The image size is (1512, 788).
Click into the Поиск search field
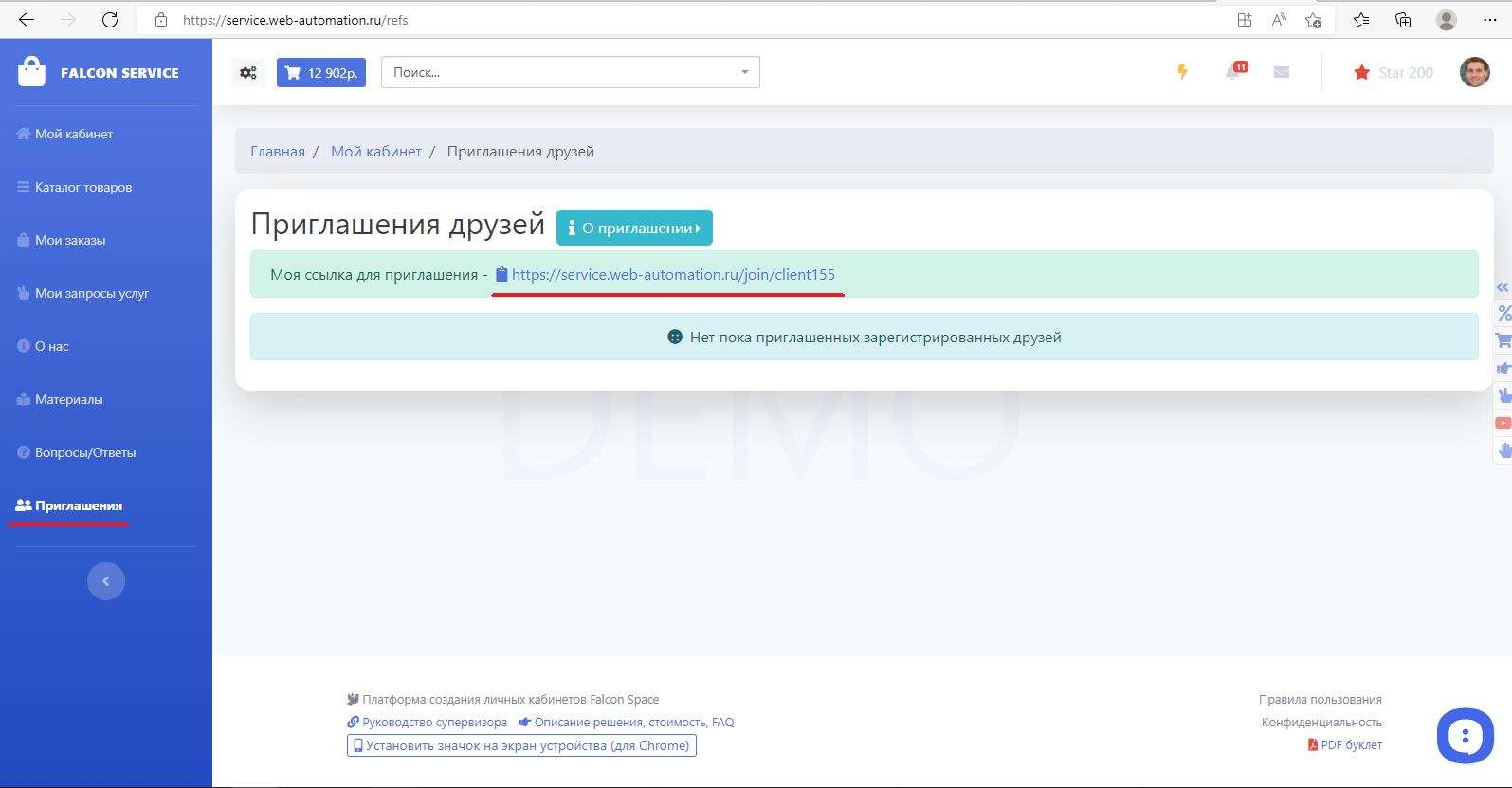pos(559,73)
